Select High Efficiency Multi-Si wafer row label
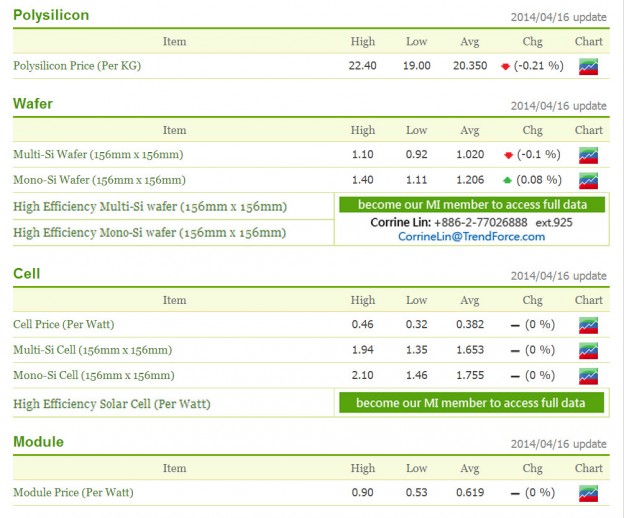Viewport: 624px width, 518px height. click(150, 207)
